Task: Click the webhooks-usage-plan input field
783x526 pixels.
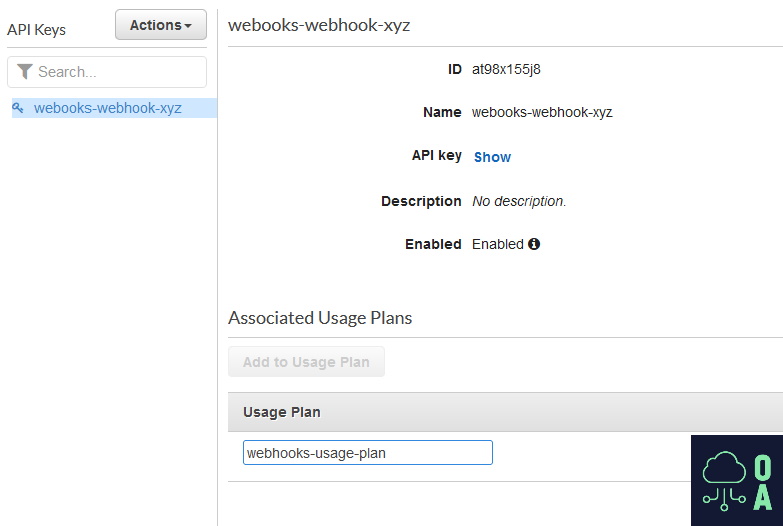Action: click(368, 453)
